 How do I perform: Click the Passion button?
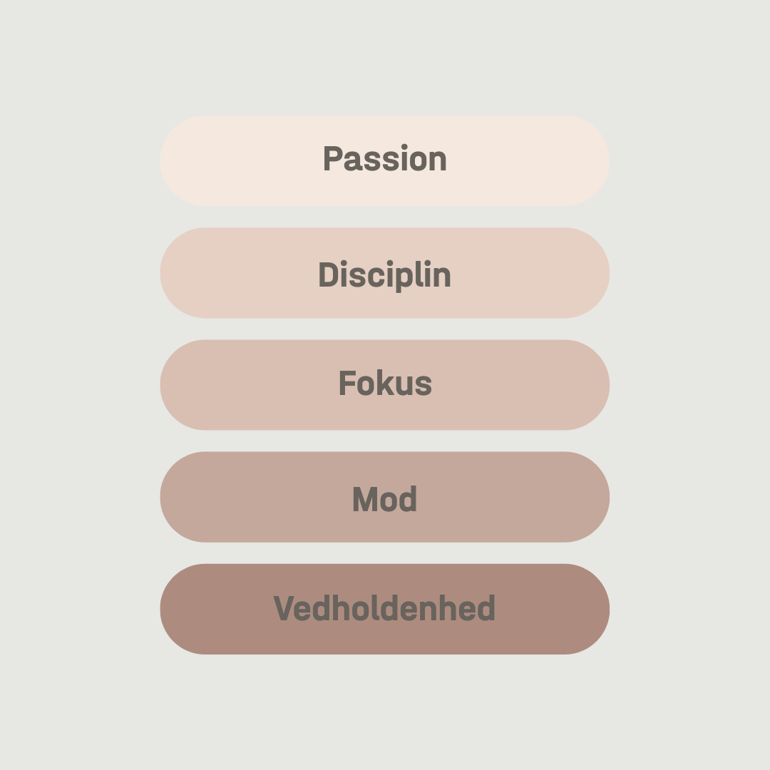pos(384,160)
